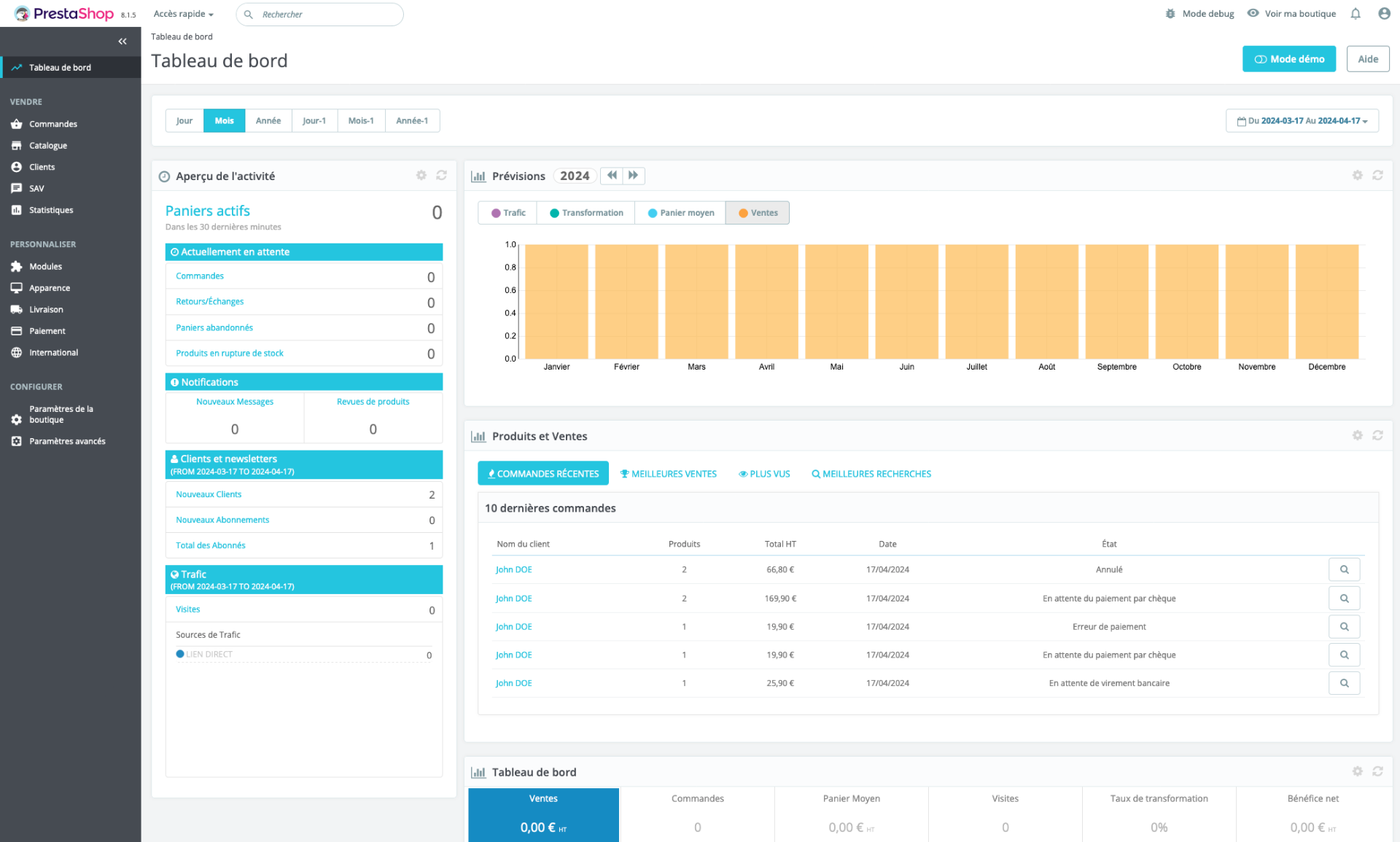Collapse the sidebar with the double-chevron icon
The height and width of the screenshot is (842, 1400).
(x=122, y=42)
